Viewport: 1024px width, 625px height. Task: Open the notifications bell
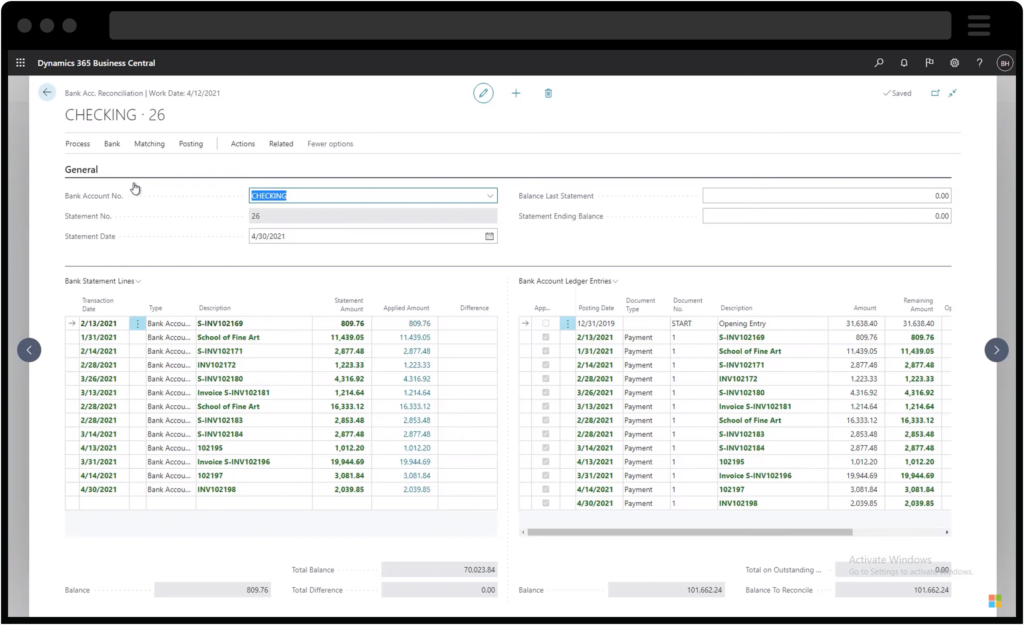point(904,63)
